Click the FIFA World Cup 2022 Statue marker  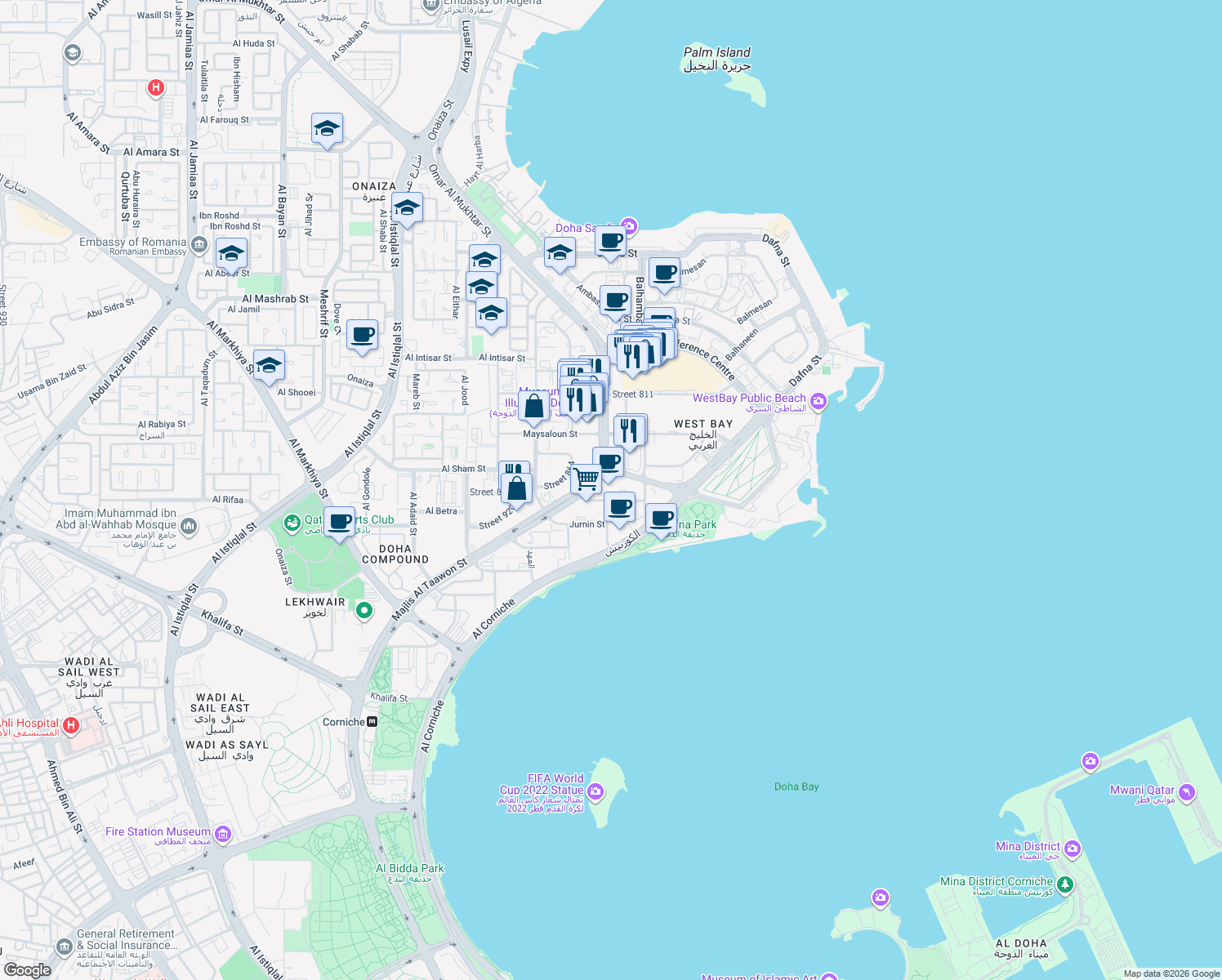595,791
